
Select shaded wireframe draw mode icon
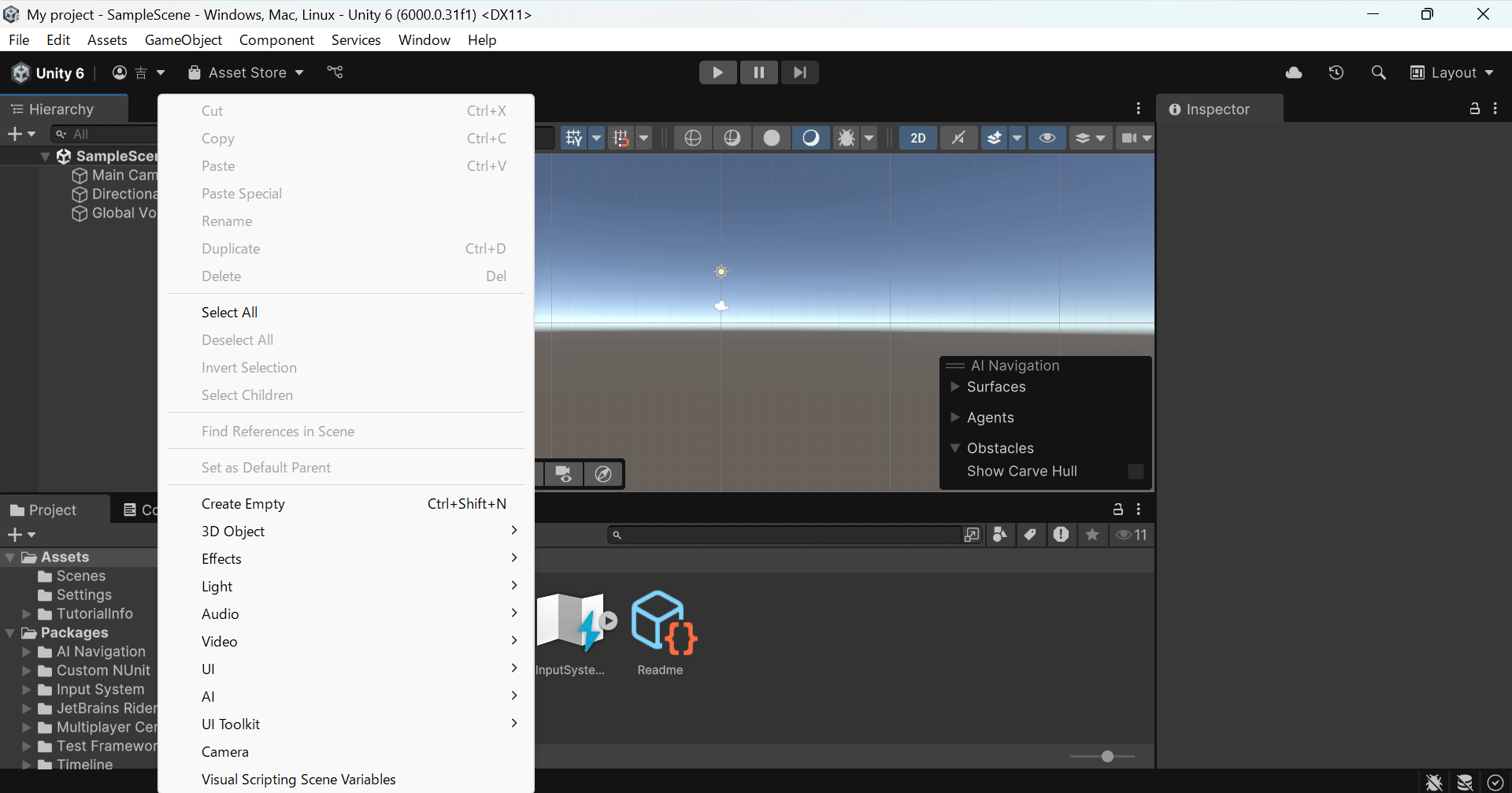point(732,138)
